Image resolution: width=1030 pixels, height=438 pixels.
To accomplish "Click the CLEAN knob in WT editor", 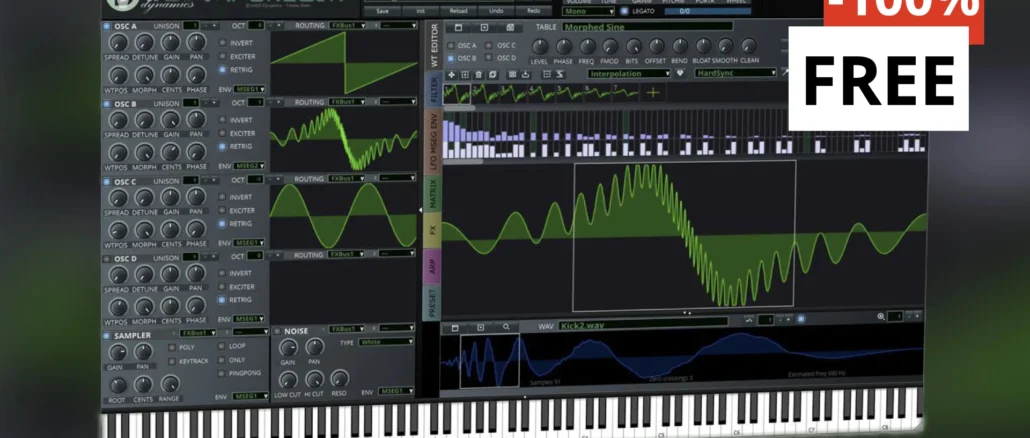I will click(x=749, y=46).
